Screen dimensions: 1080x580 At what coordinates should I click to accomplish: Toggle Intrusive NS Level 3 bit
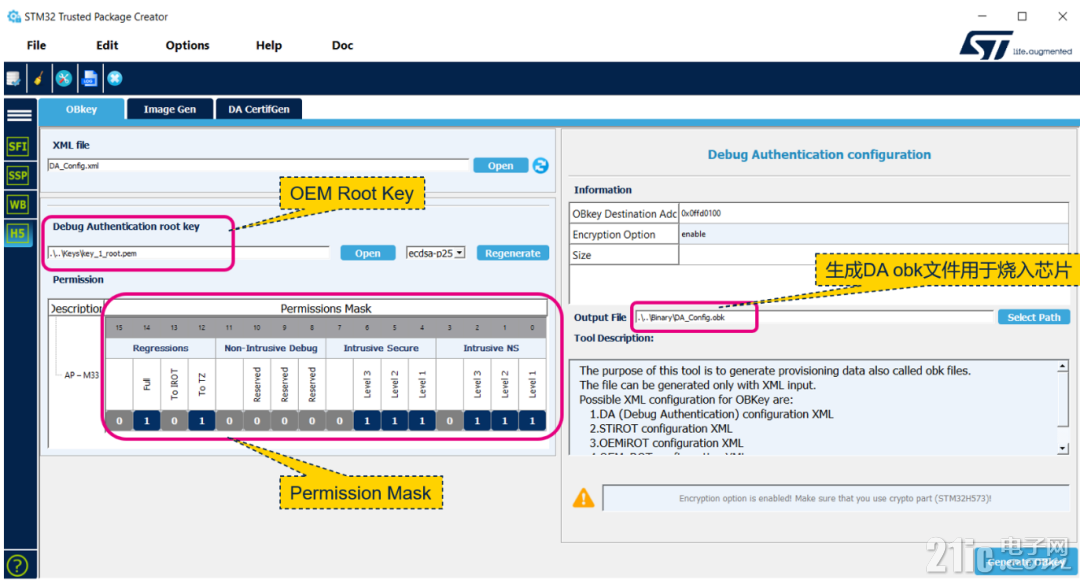[x=477, y=421]
